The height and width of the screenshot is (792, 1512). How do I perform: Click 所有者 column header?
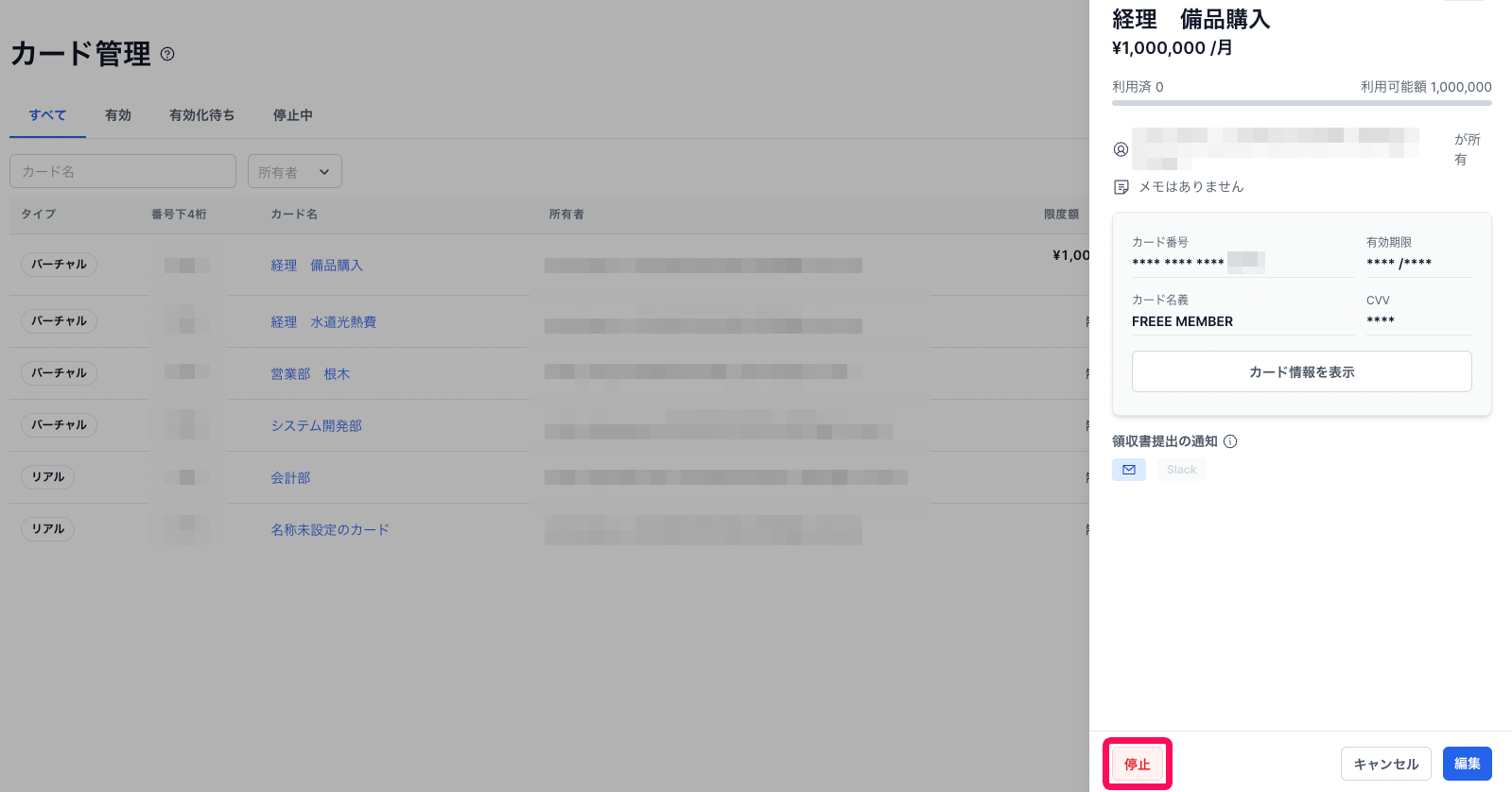566,215
